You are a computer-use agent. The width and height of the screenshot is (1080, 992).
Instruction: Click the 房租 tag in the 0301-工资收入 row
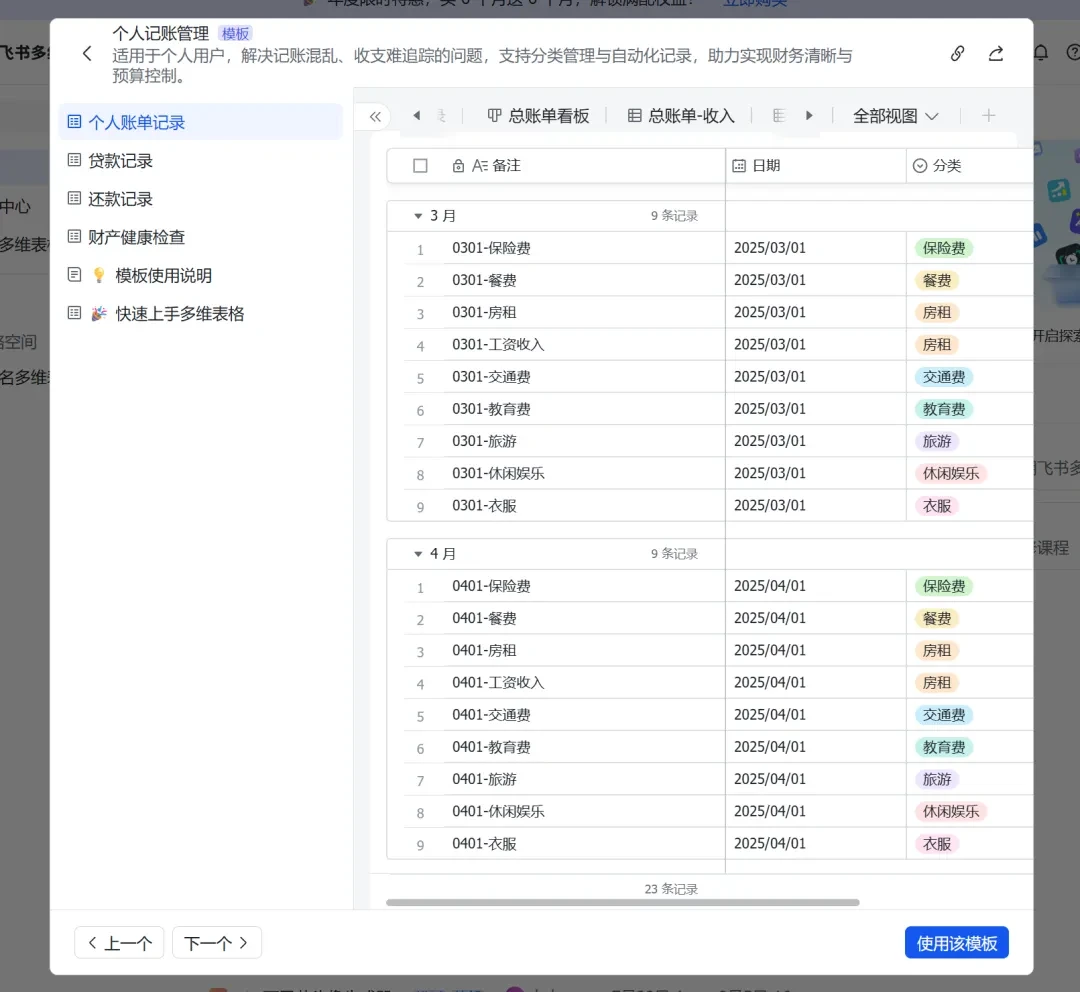[x=937, y=344]
